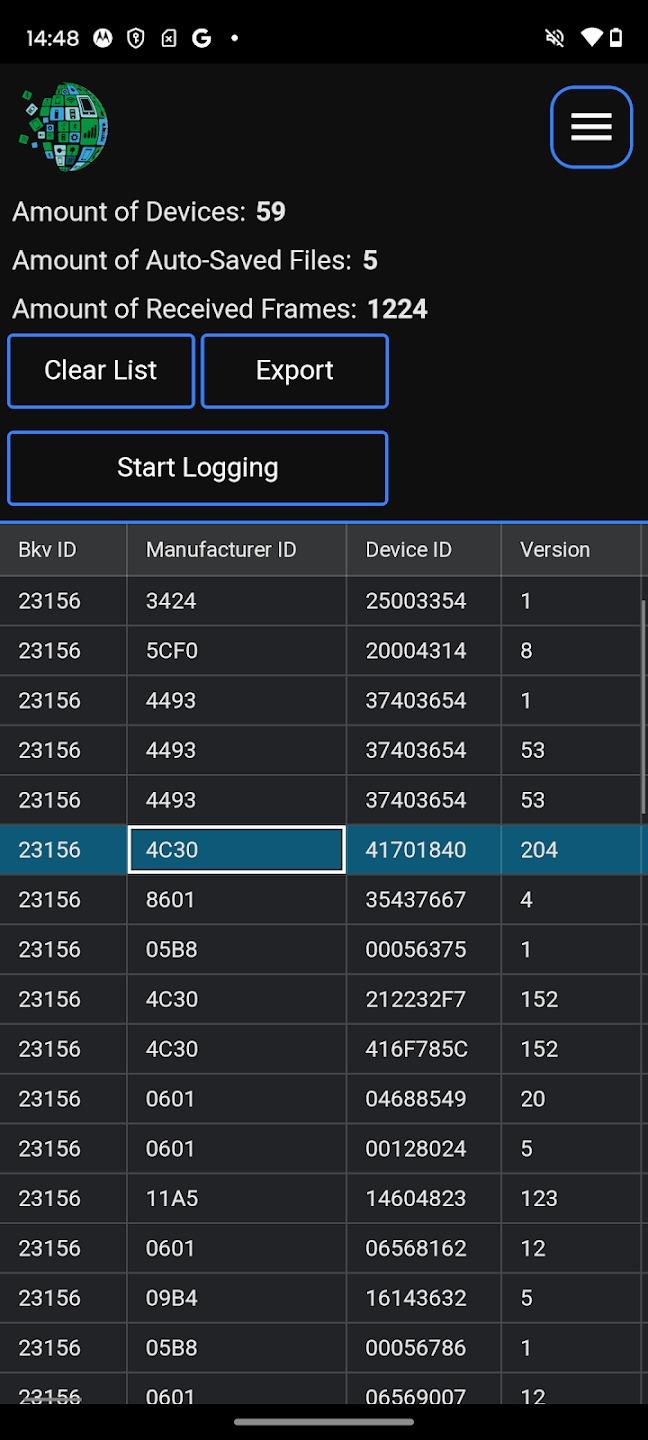
Task: Tap the Motorola icon in status bar
Action: pos(102,38)
